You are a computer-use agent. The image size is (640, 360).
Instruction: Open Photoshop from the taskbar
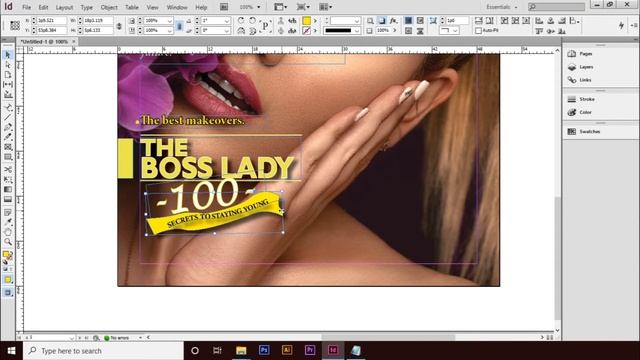coord(264,350)
